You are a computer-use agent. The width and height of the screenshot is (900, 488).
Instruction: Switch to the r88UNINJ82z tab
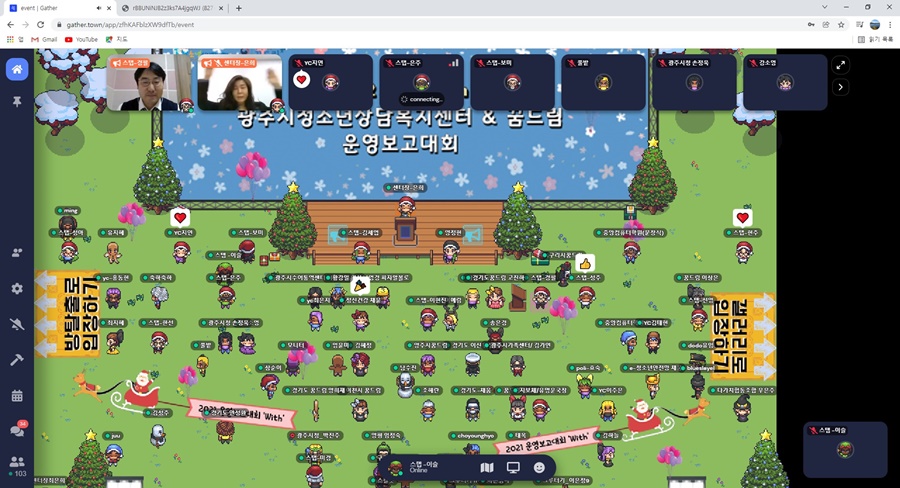[172, 8]
